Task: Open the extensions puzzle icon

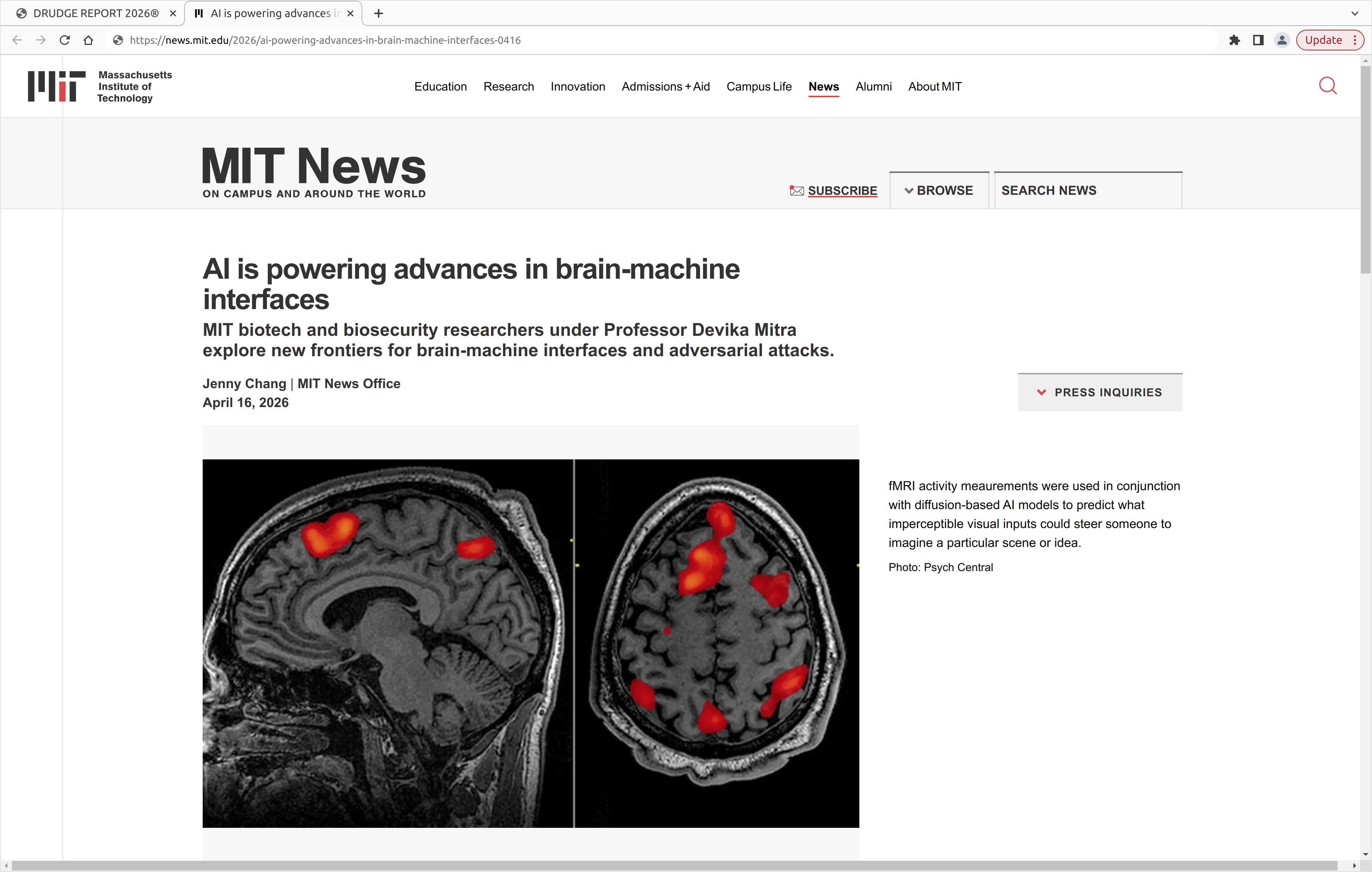Action: pyautogui.click(x=1234, y=40)
